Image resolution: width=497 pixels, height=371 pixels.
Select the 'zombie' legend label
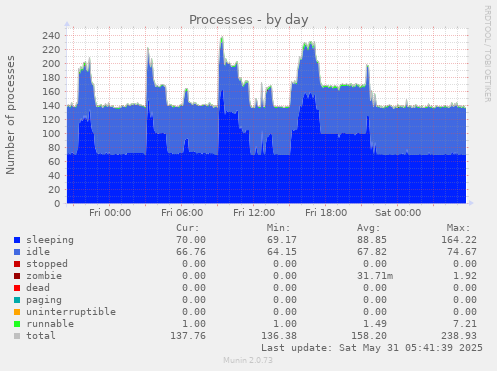coord(44,276)
